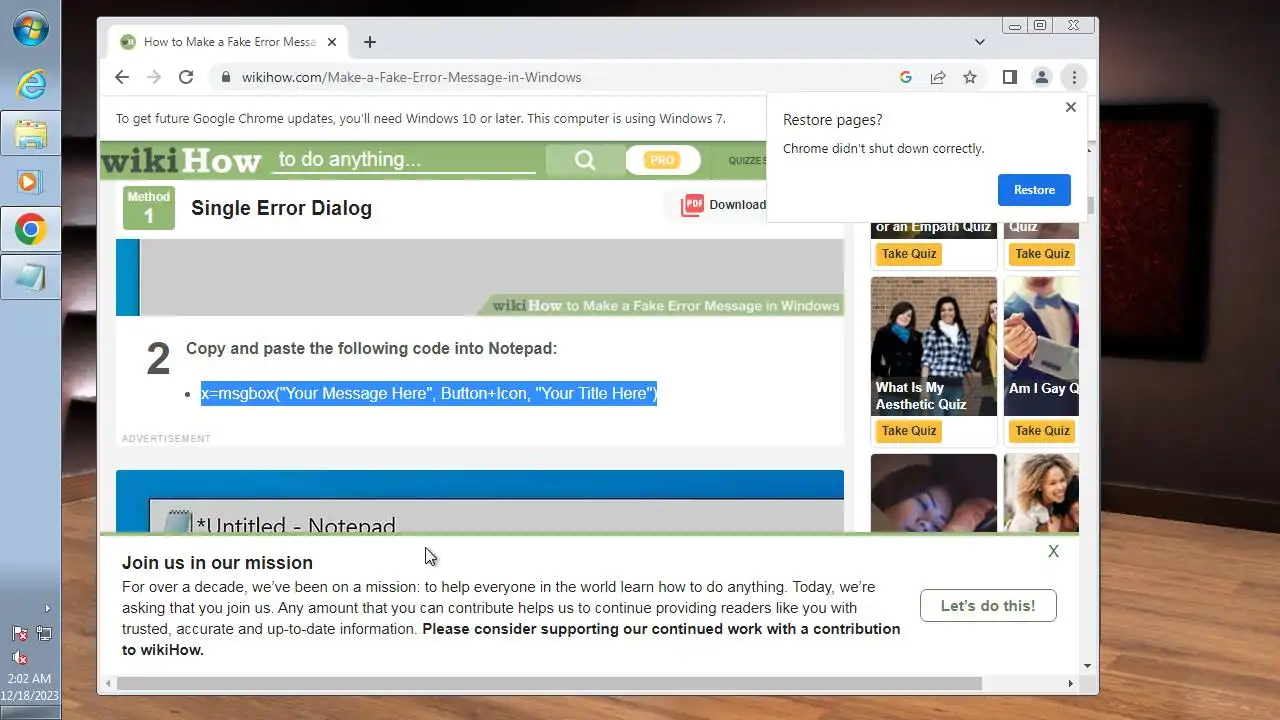Open Windows Media Player from taskbar
This screenshot has width=1280, height=720.
coord(31,182)
